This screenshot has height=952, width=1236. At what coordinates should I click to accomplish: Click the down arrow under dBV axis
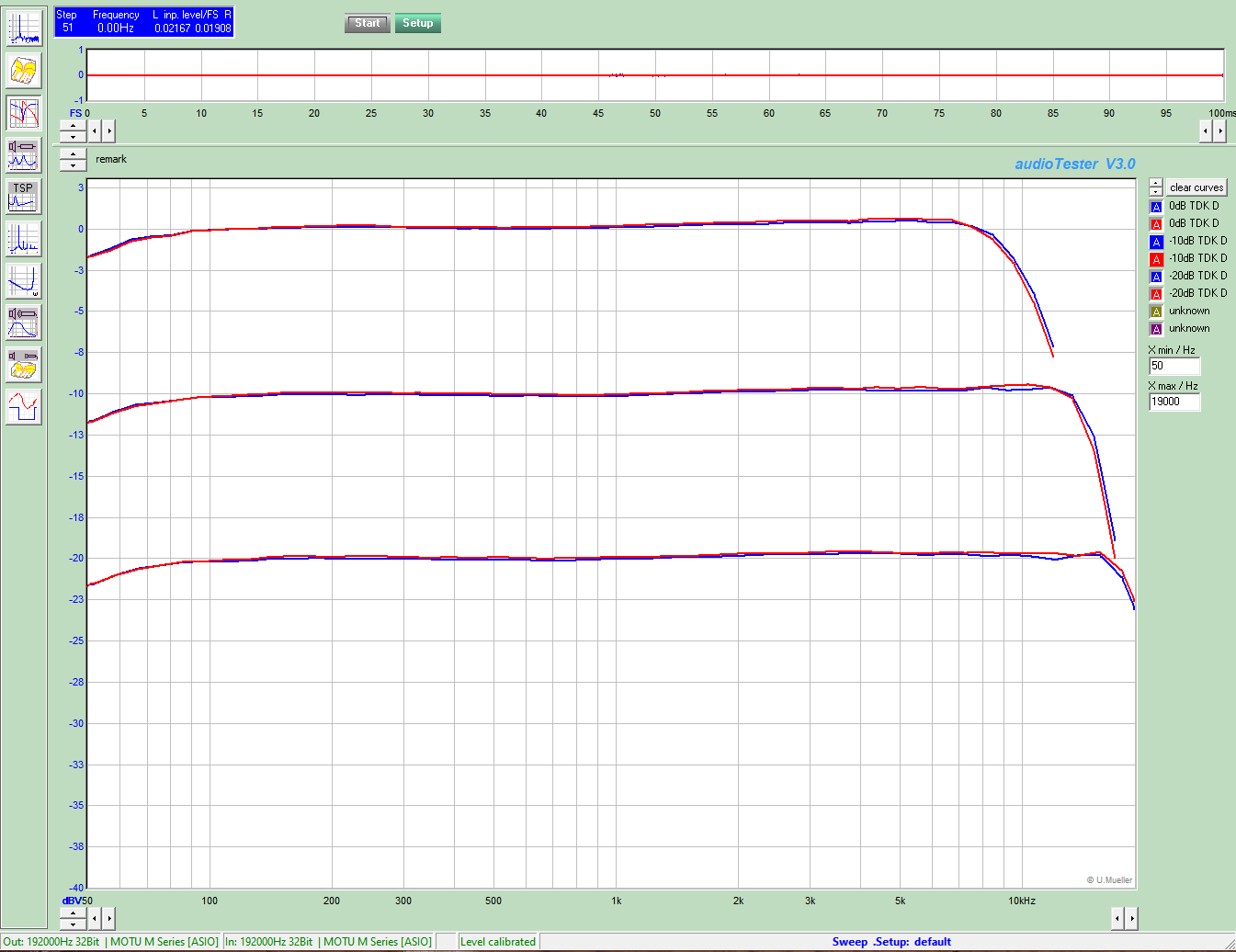click(73, 924)
